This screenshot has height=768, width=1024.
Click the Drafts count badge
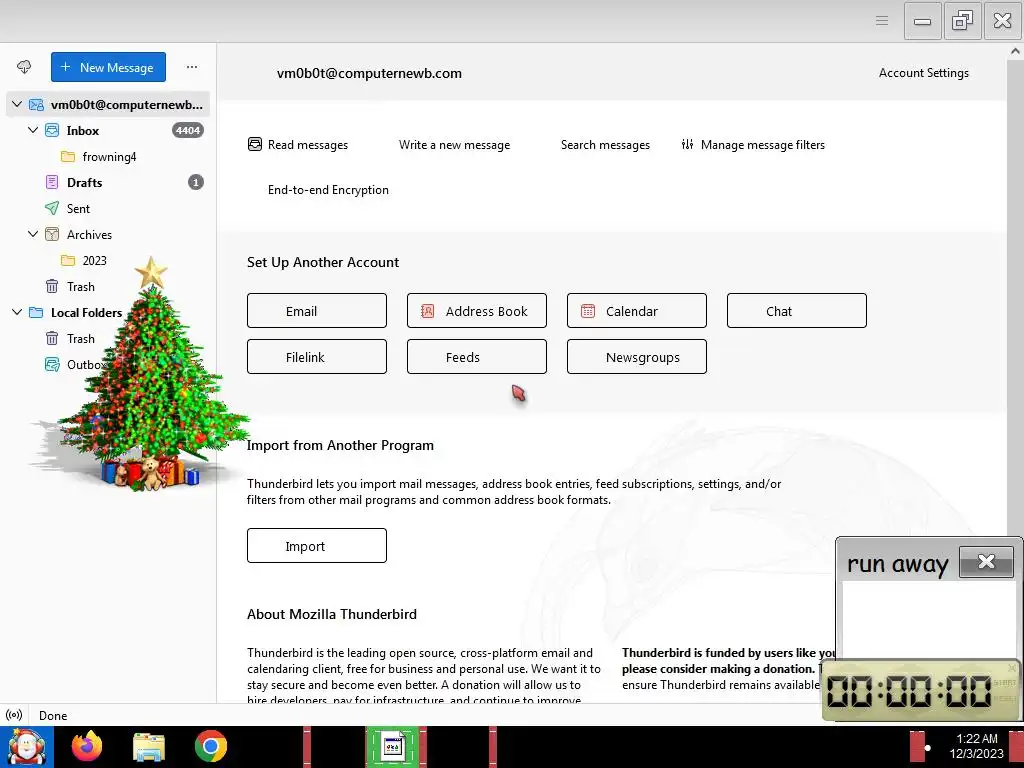click(196, 183)
